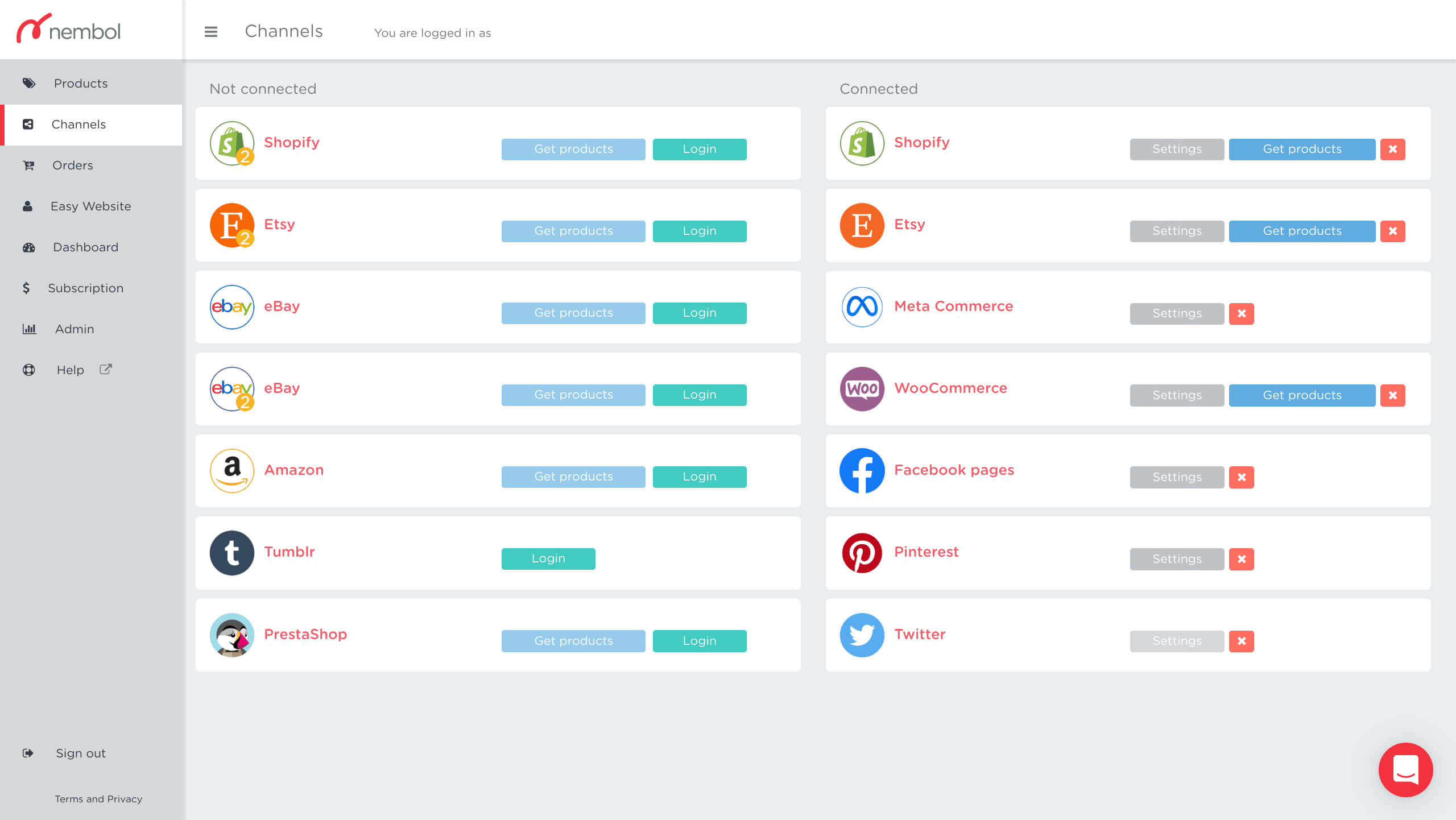This screenshot has height=820, width=1456.
Task: Click the Tumblr logo
Action: point(232,553)
